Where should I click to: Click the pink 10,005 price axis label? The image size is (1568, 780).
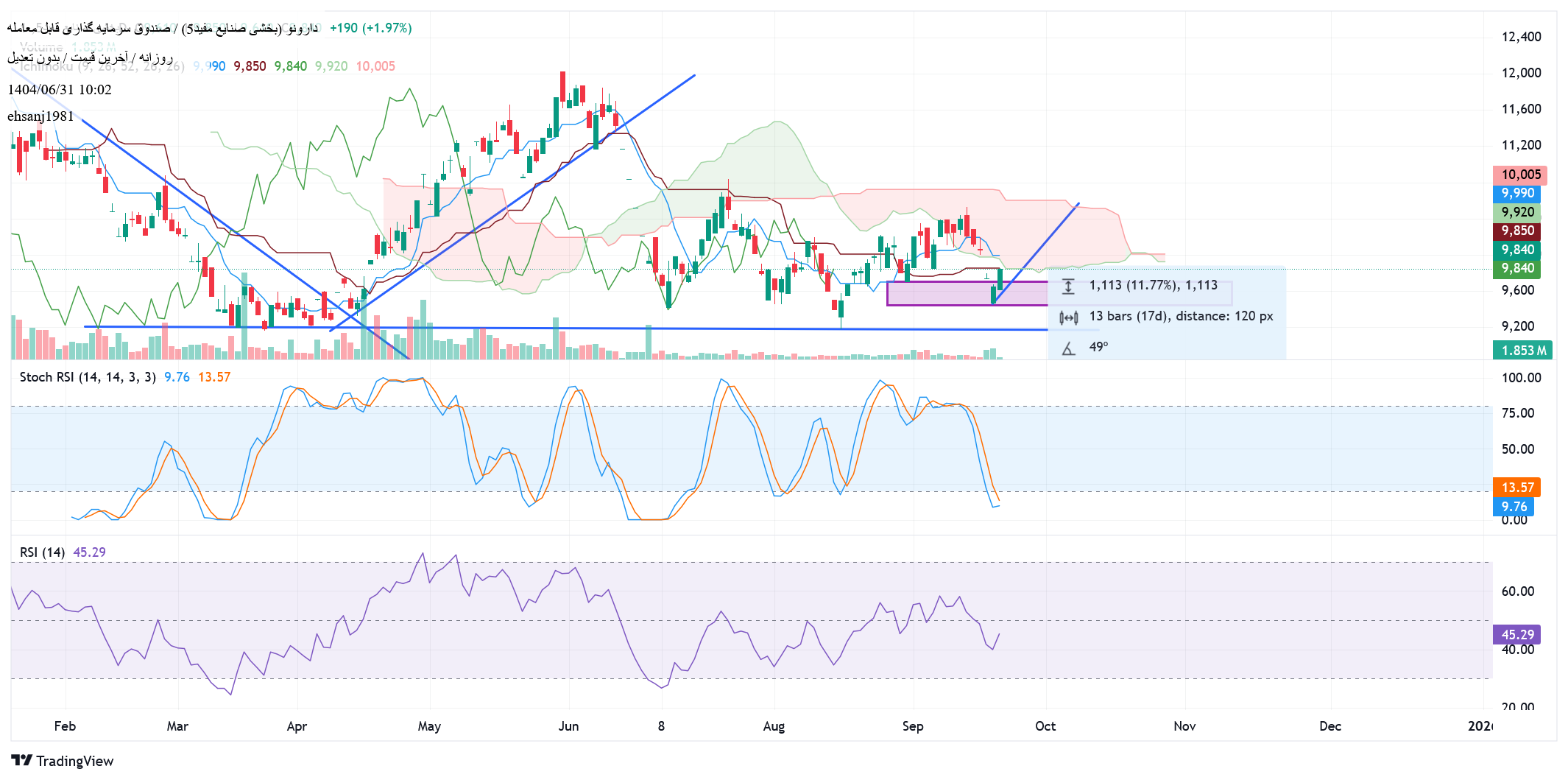pos(1520,175)
